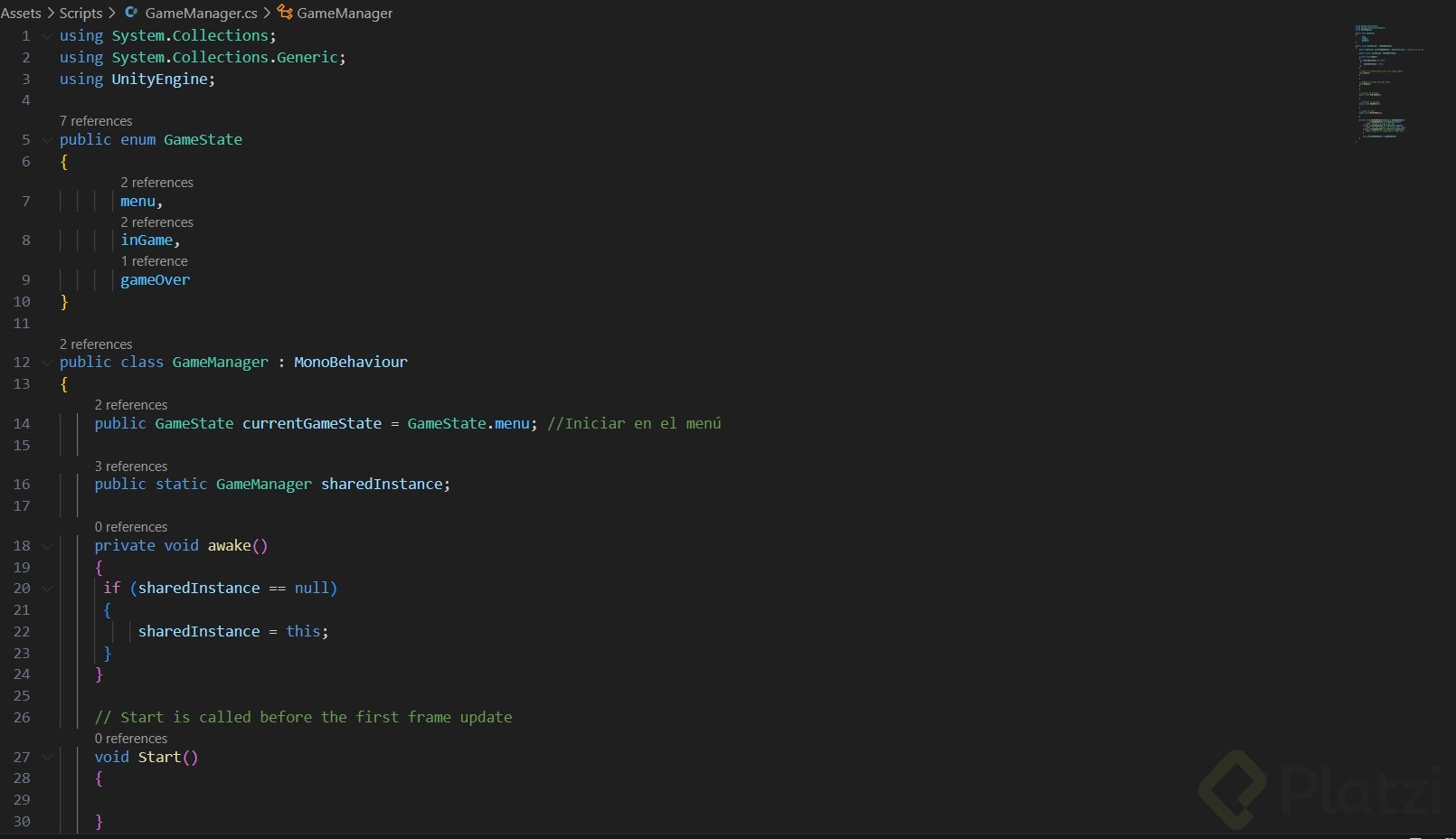Click the "//Iniciar en el menú" comment
This screenshot has width=1456, height=839.
(x=635, y=424)
